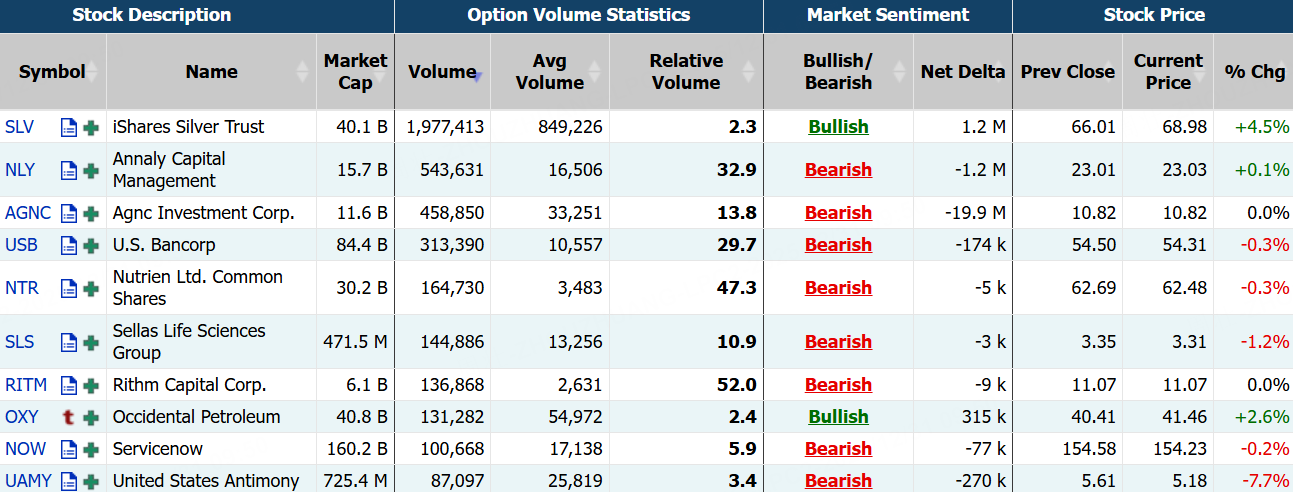Open the document icon for NTR
1293x492 pixels.
click(x=69, y=288)
